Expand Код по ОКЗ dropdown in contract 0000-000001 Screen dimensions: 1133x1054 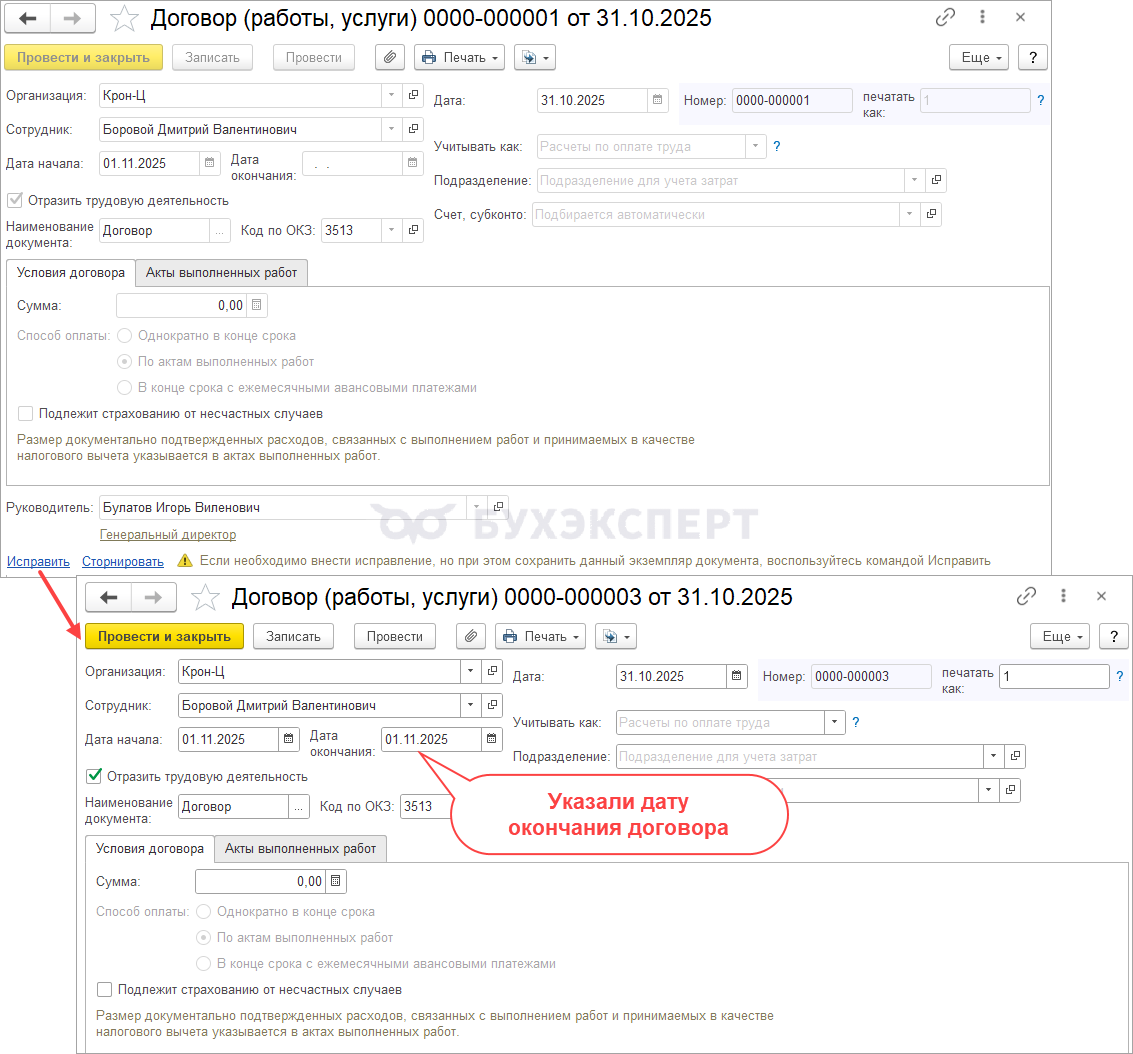coord(391,230)
